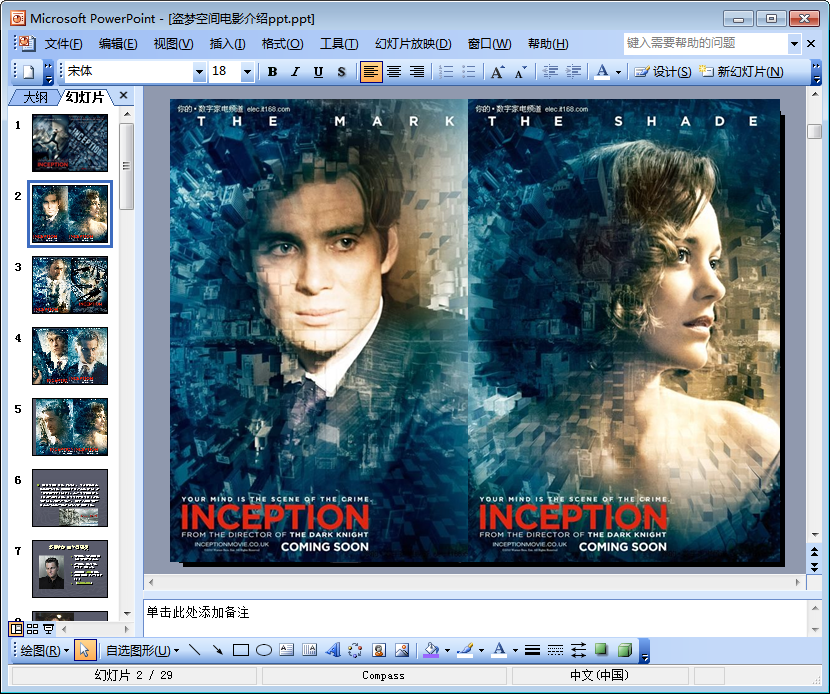This screenshot has width=830, height=694.
Task: Click 新幻灯片(N) new slide button
Action: click(x=741, y=71)
